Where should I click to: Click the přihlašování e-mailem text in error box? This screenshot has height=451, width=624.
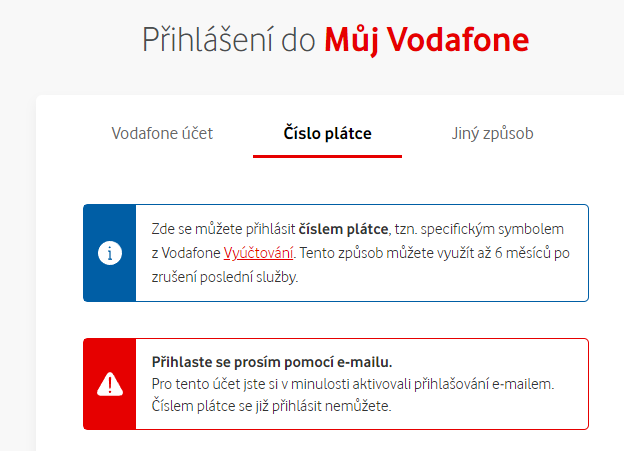pyautogui.click(x=484, y=384)
